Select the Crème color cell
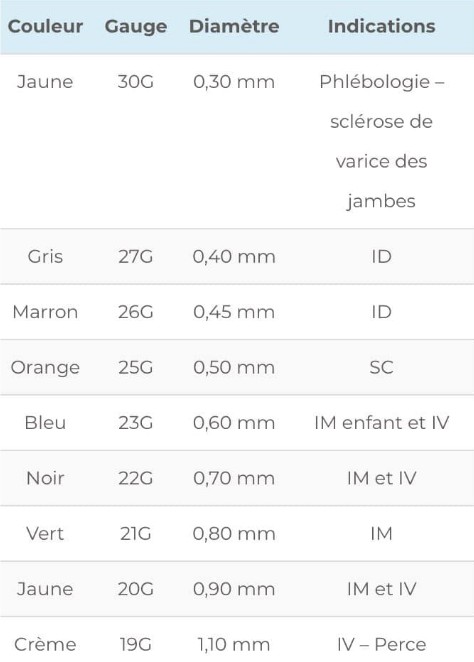Screen dimensions: 474x662 point(45,645)
